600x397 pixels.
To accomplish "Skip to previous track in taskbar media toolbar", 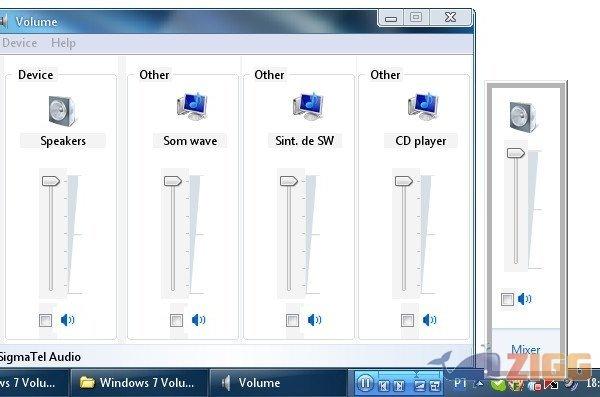I will (383, 386).
